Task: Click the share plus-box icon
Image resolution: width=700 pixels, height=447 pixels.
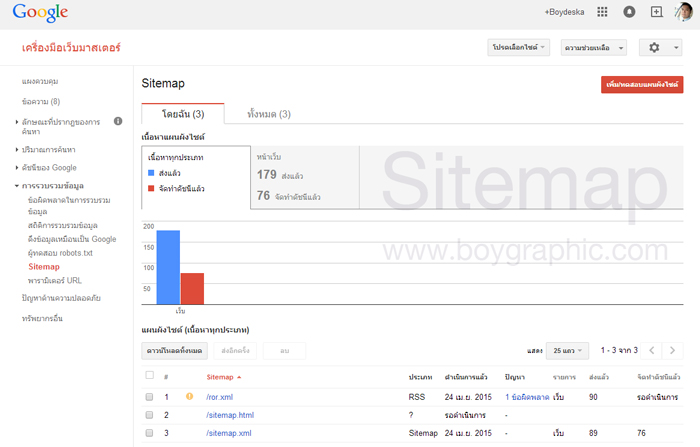Action: click(x=656, y=12)
